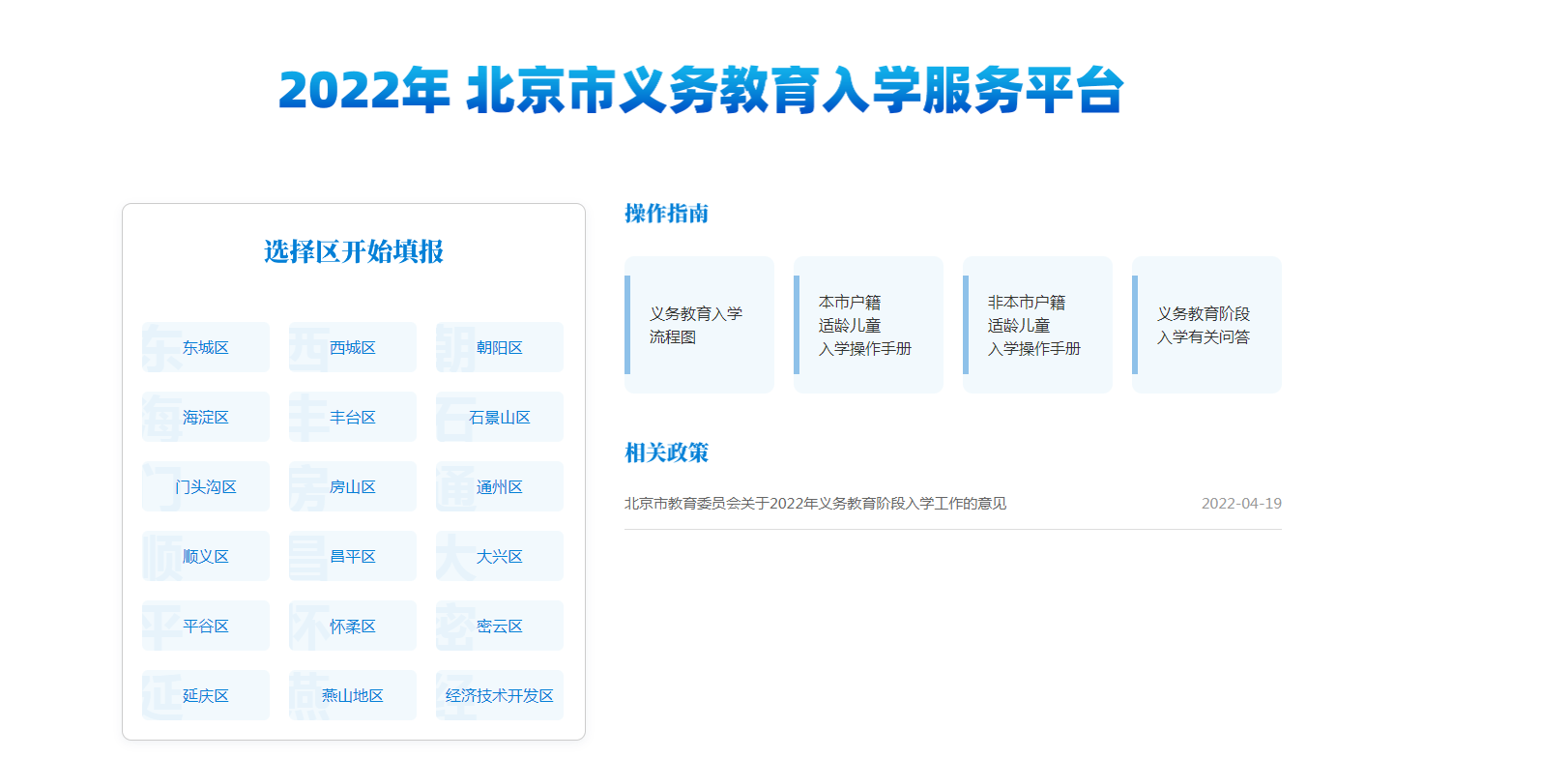
Task: Select 顺义区 district
Action: click(x=206, y=556)
